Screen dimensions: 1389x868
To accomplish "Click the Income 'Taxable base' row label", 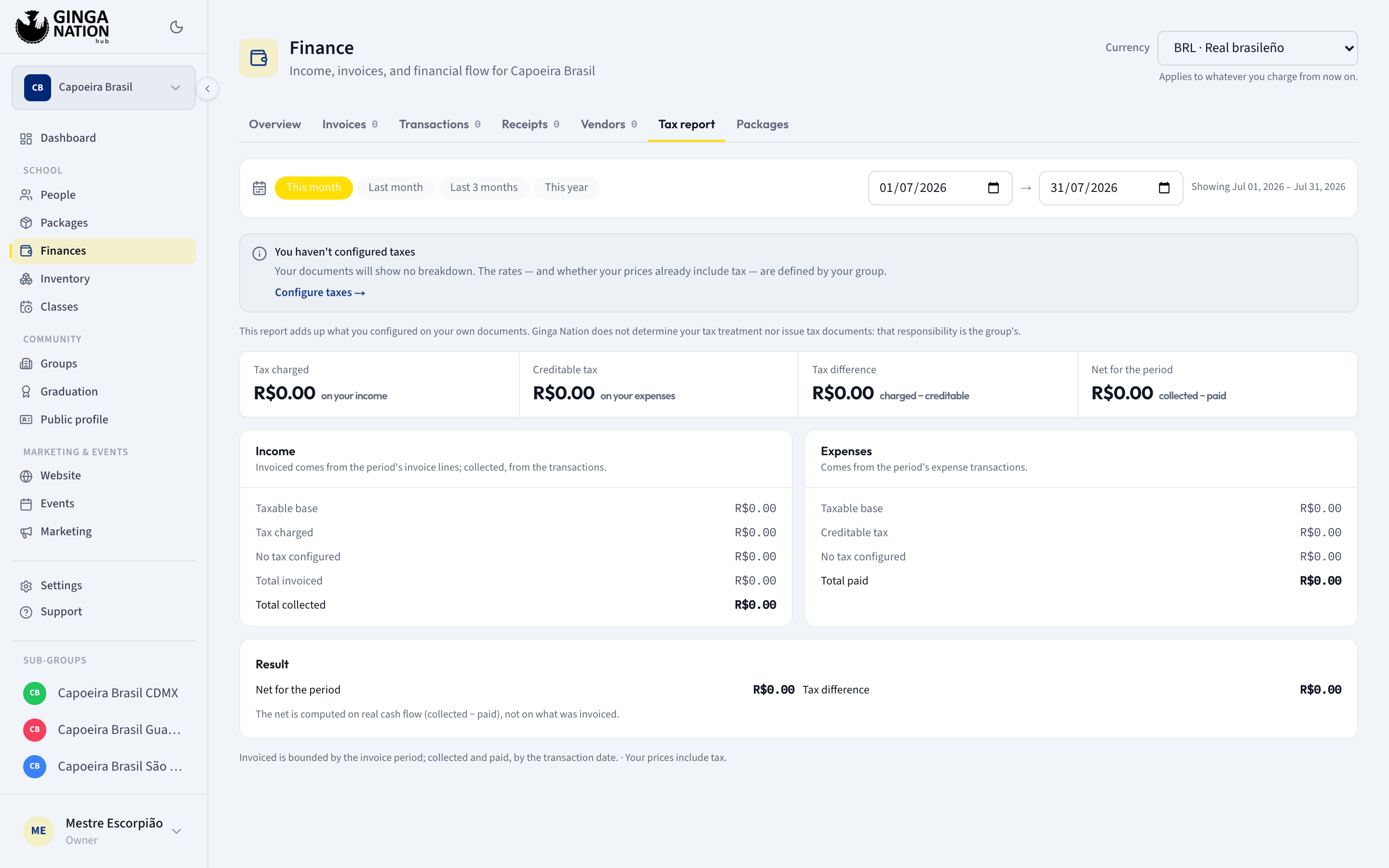I will coord(286,508).
